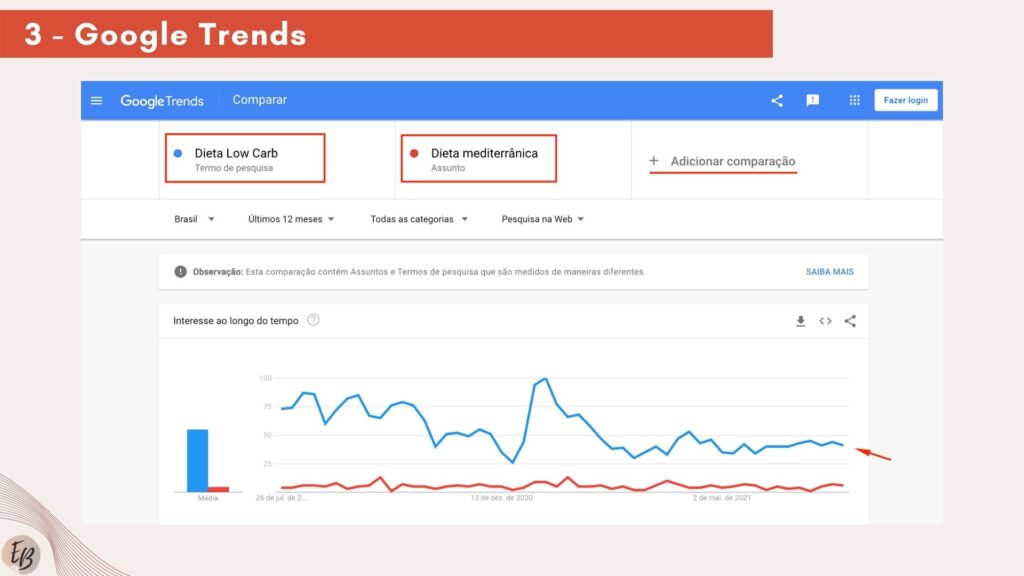The width and height of the screenshot is (1024, 576).
Task: Click the Observação warning icon
Action: [x=180, y=272]
